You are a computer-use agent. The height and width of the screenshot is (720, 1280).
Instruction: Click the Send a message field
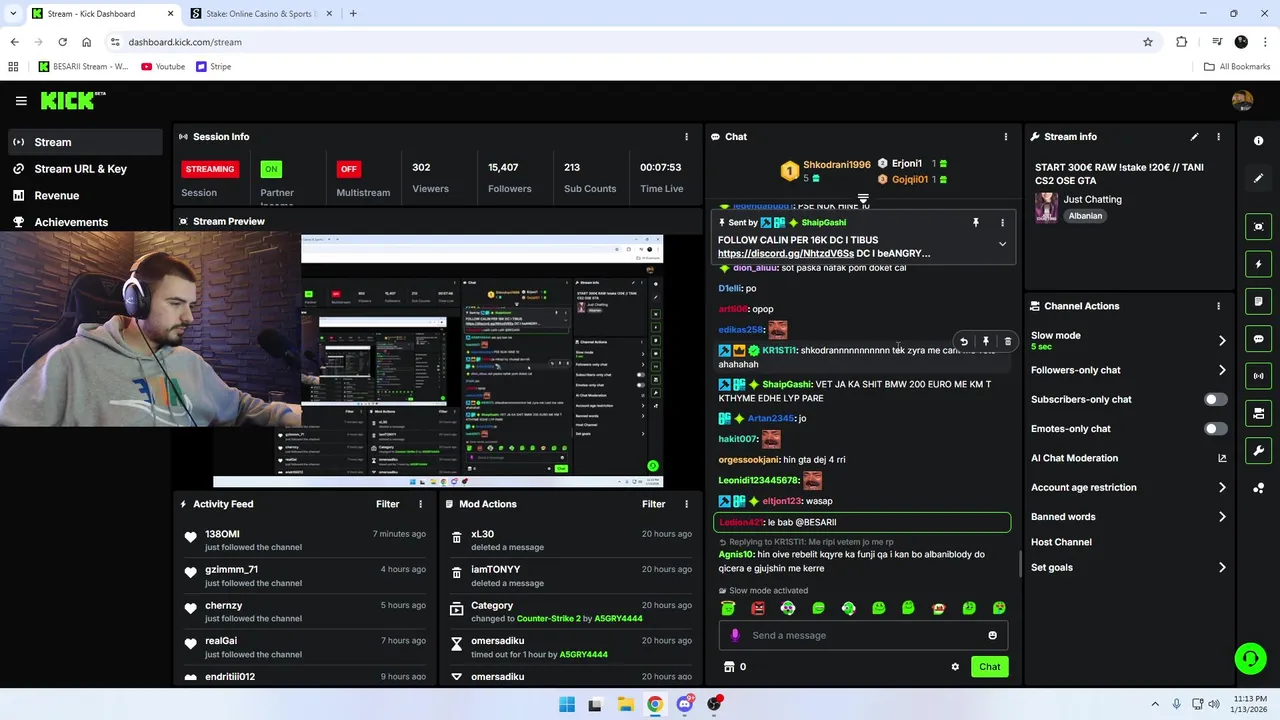coord(865,635)
